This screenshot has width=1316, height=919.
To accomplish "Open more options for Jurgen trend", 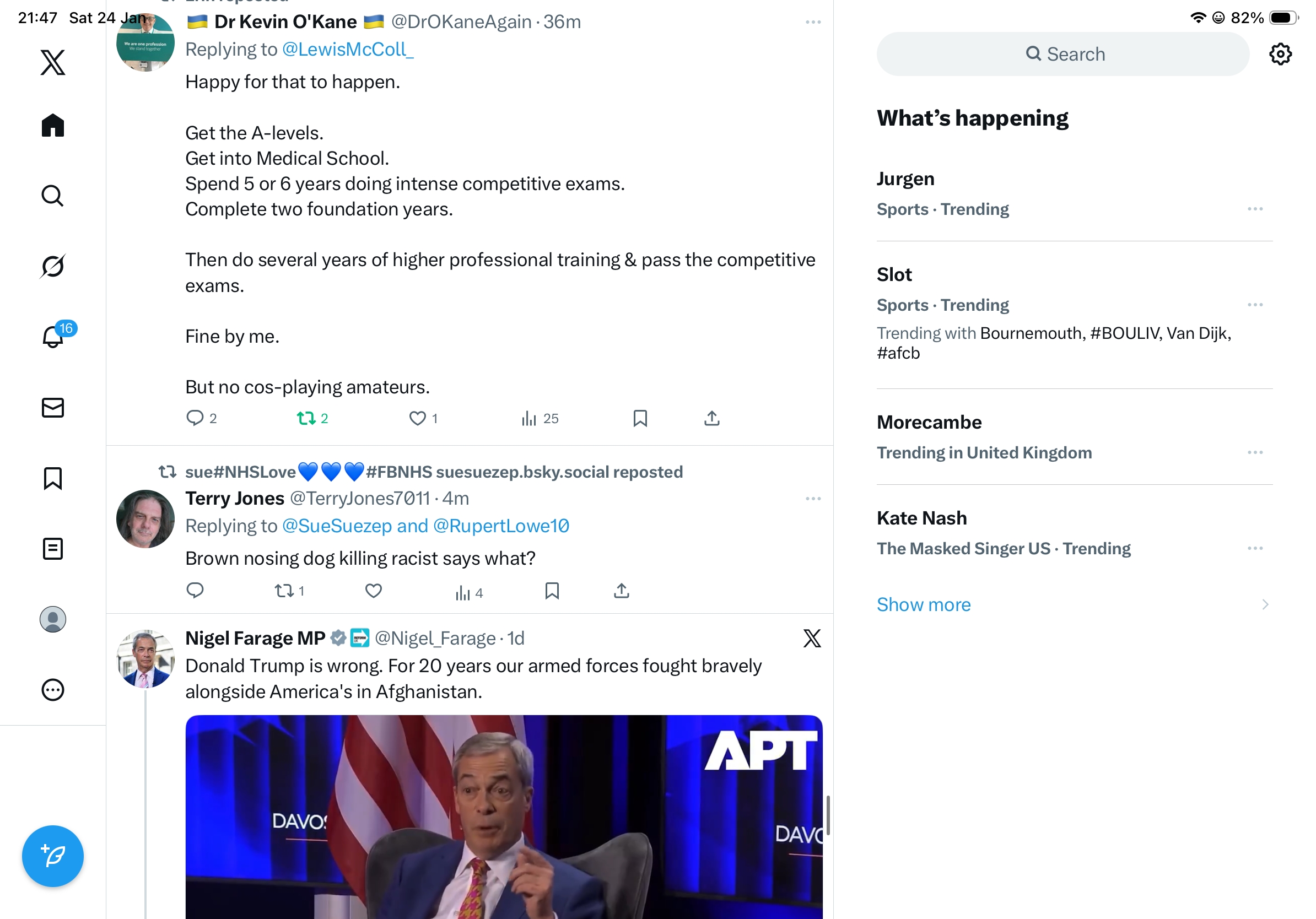I will pyautogui.click(x=1255, y=209).
